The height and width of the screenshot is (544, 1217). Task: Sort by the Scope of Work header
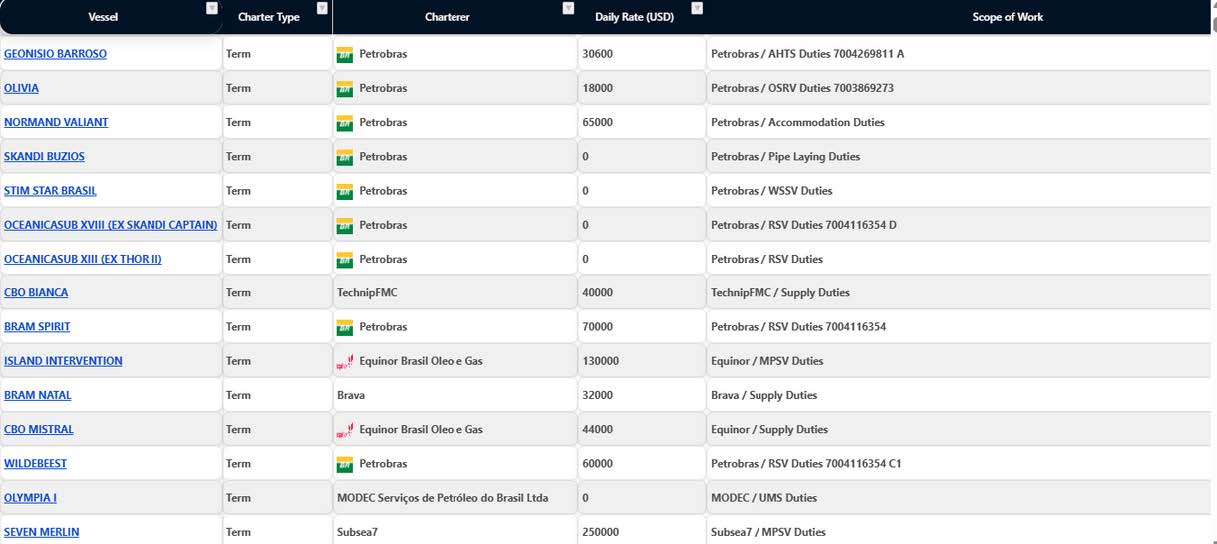[1008, 17]
